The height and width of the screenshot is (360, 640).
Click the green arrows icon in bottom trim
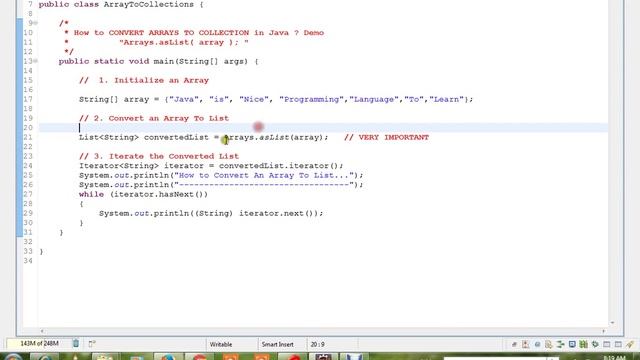560,344
